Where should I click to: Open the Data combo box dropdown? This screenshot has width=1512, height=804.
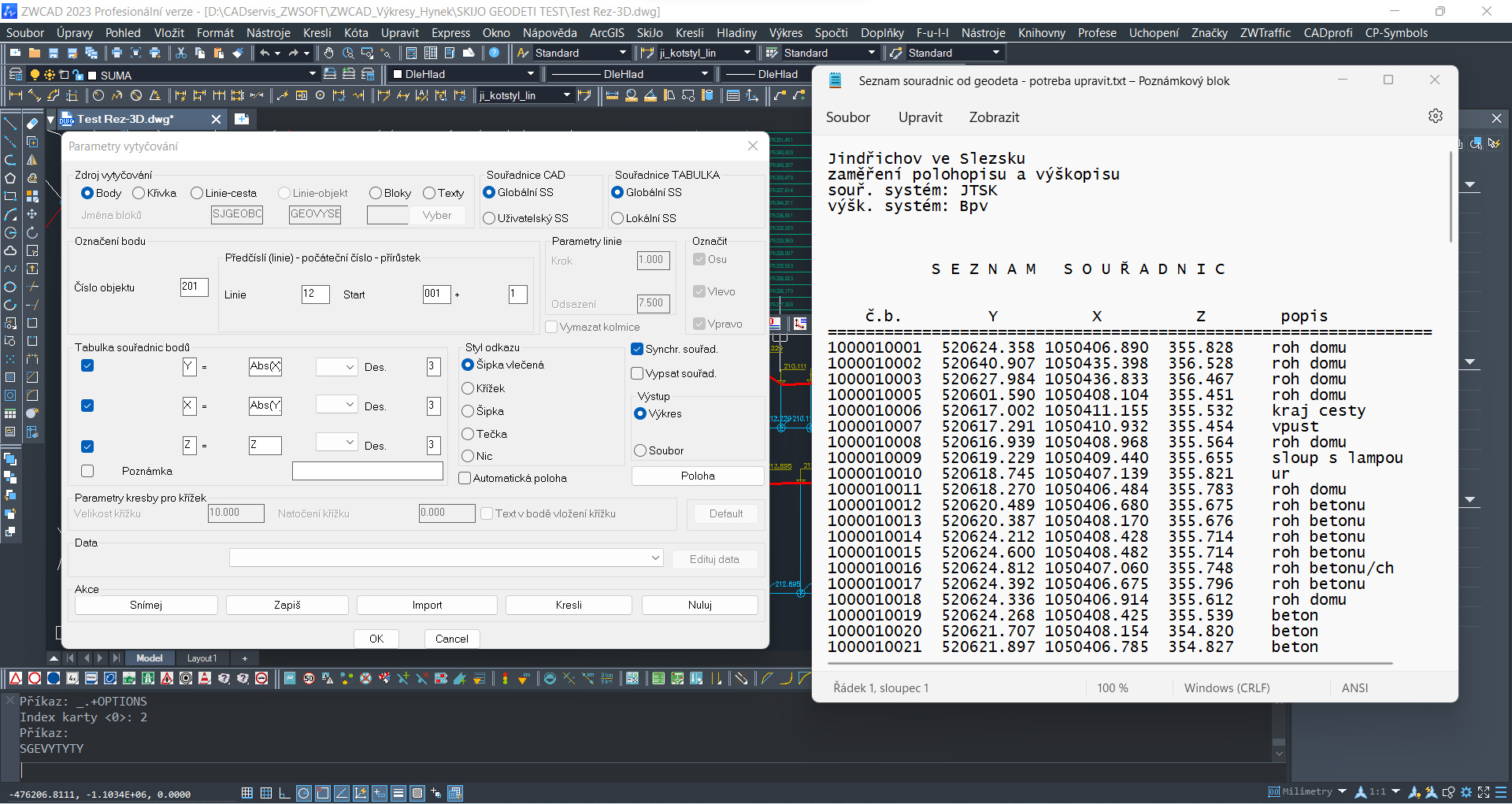pos(654,558)
